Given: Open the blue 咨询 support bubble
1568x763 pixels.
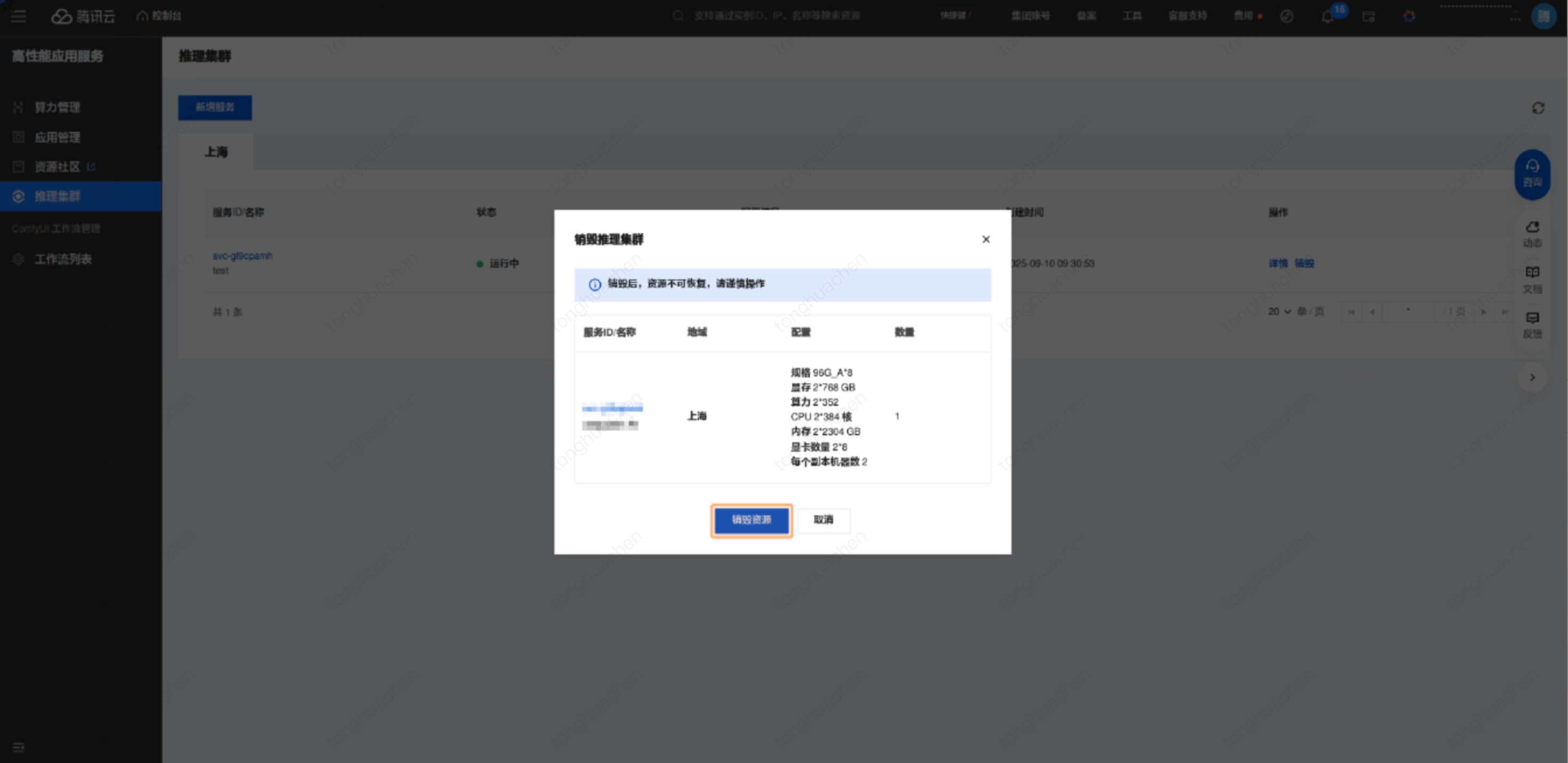Looking at the screenshot, I should pos(1532,173).
